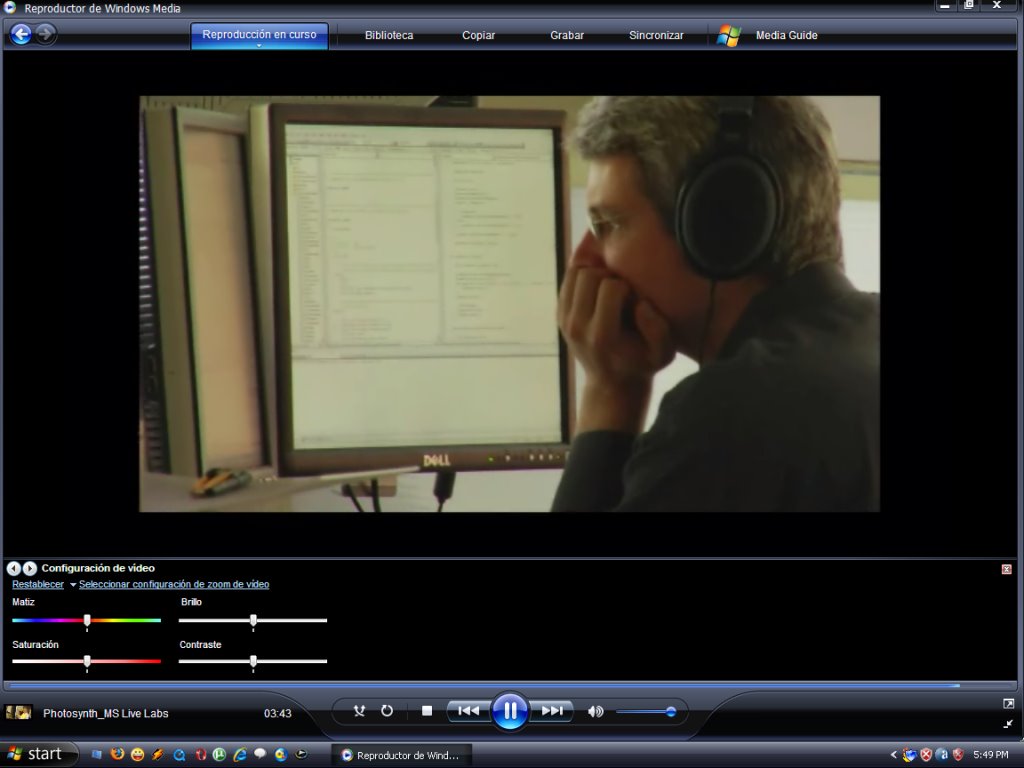The width and height of the screenshot is (1024, 768).
Task: Open the Windows start menu
Action: click(38, 754)
